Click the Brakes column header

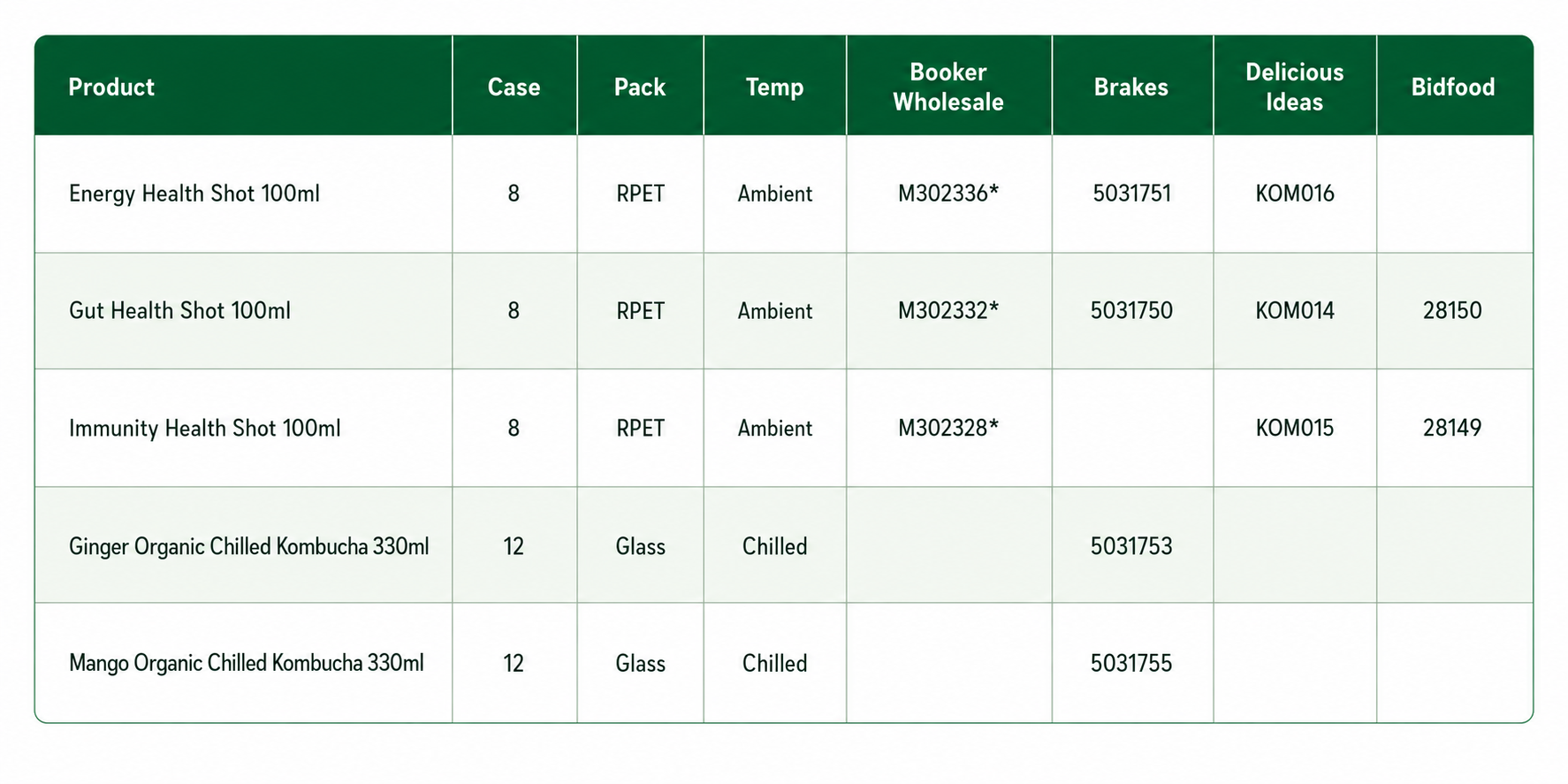(x=1131, y=87)
